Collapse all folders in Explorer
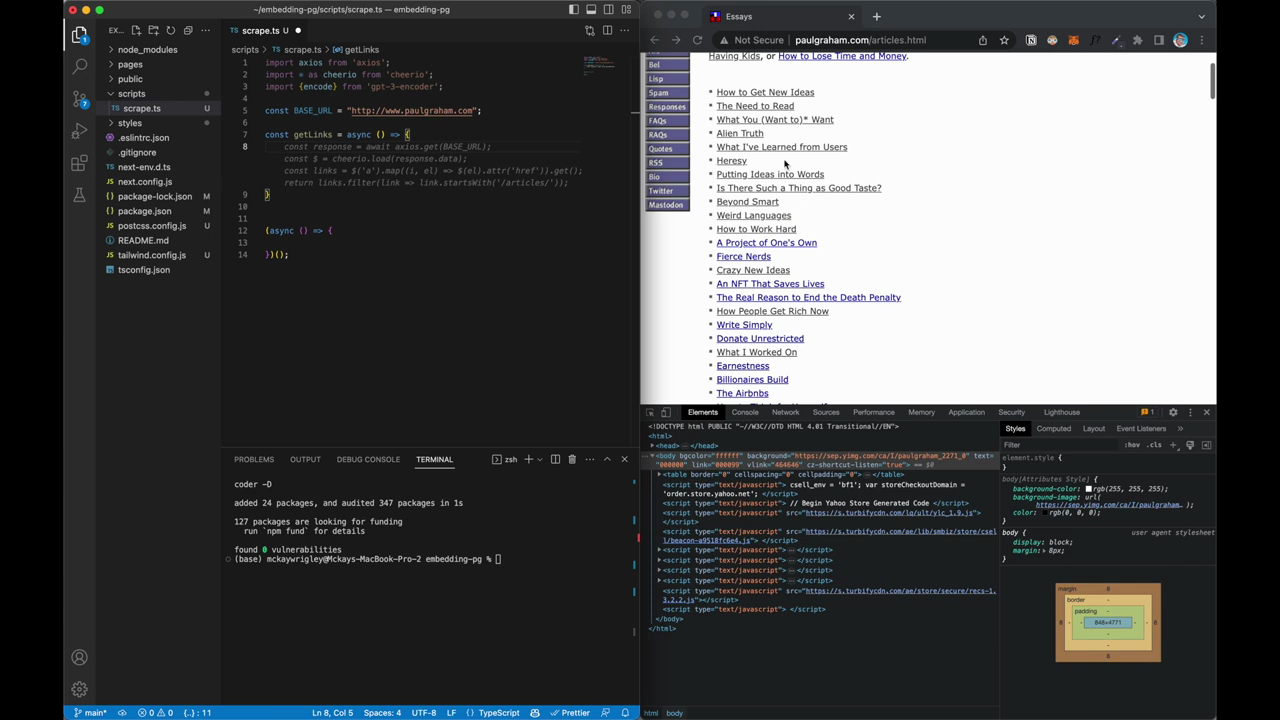 tap(187, 30)
